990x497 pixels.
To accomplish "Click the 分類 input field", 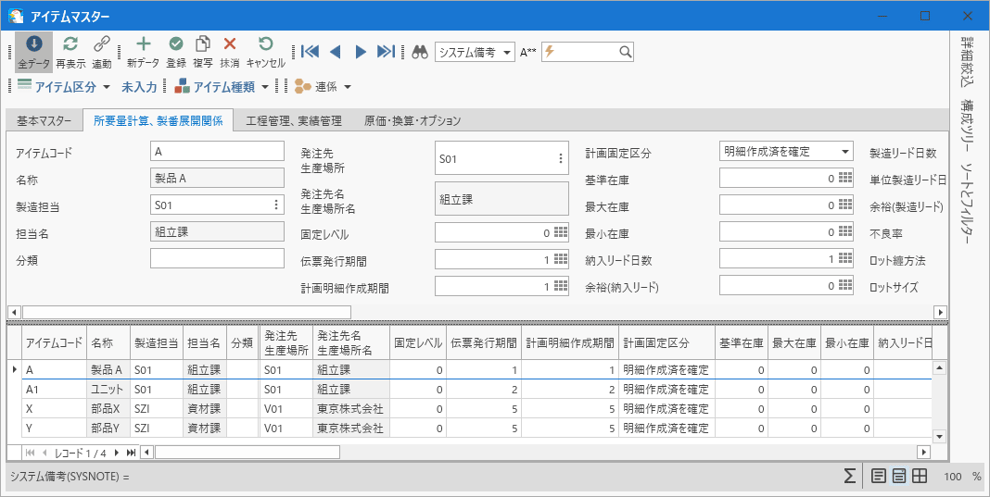I will 217,259.
